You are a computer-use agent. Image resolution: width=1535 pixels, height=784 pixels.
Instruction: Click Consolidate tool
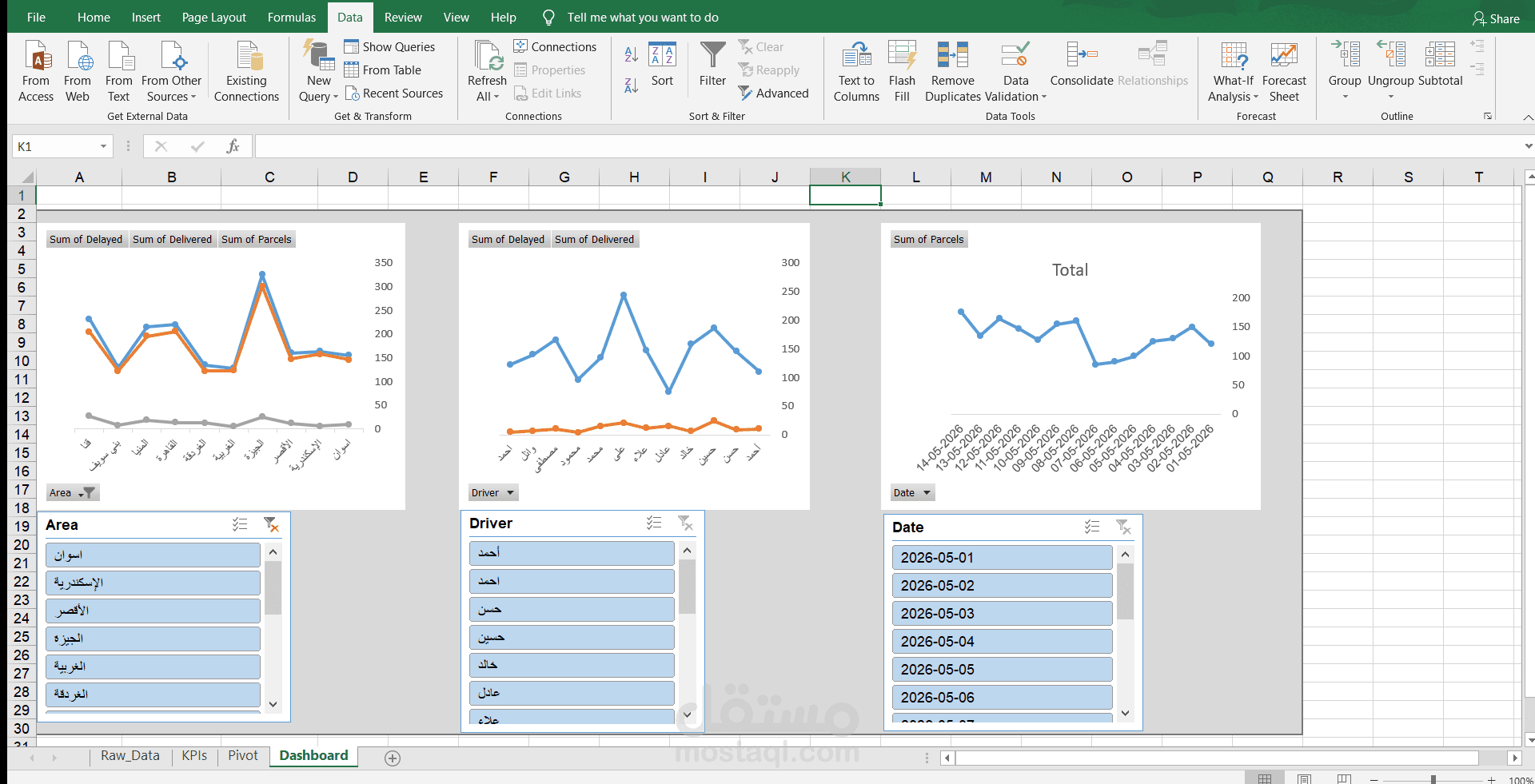[1082, 65]
